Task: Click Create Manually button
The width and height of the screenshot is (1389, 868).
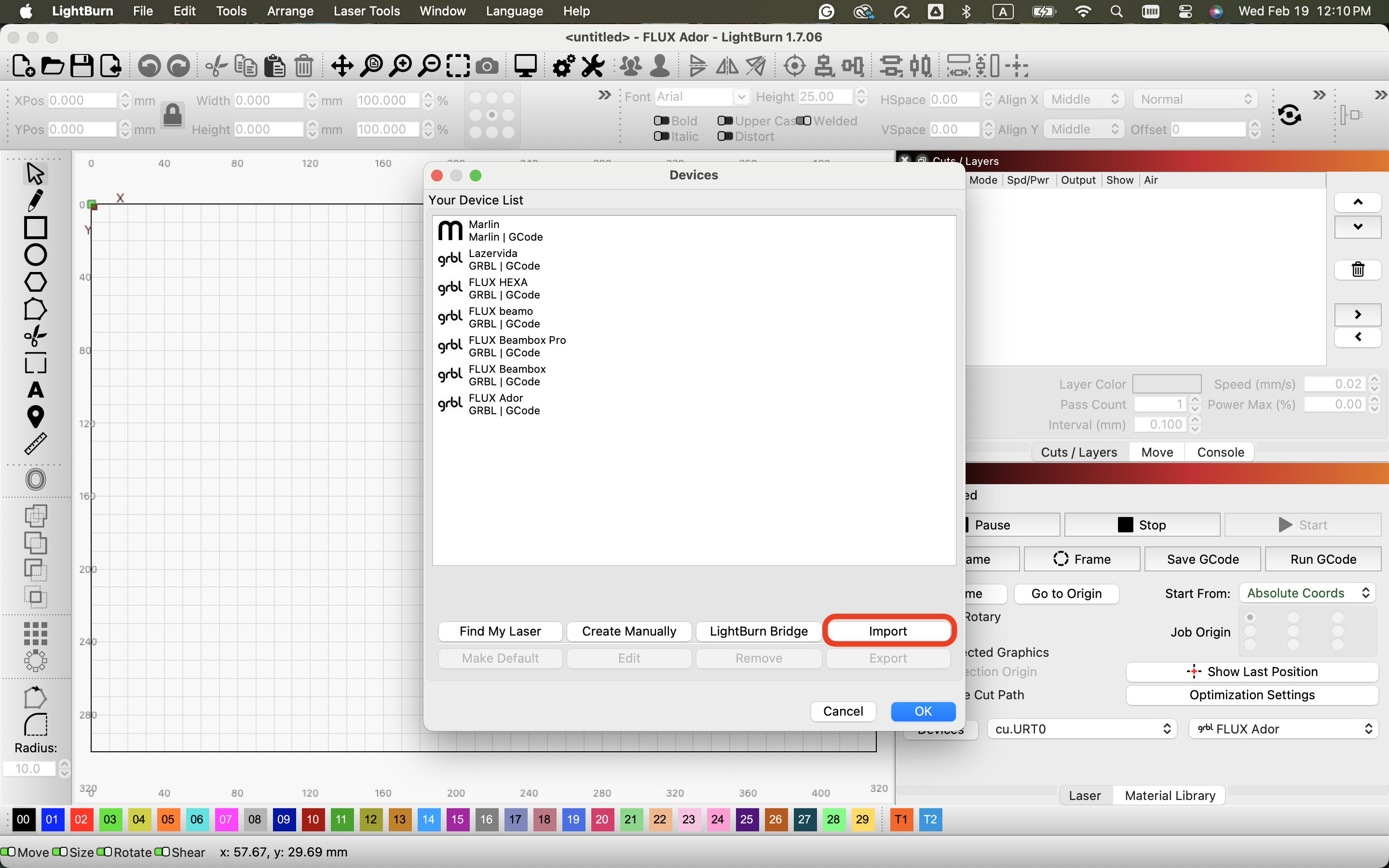Action: pyautogui.click(x=629, y=632)
